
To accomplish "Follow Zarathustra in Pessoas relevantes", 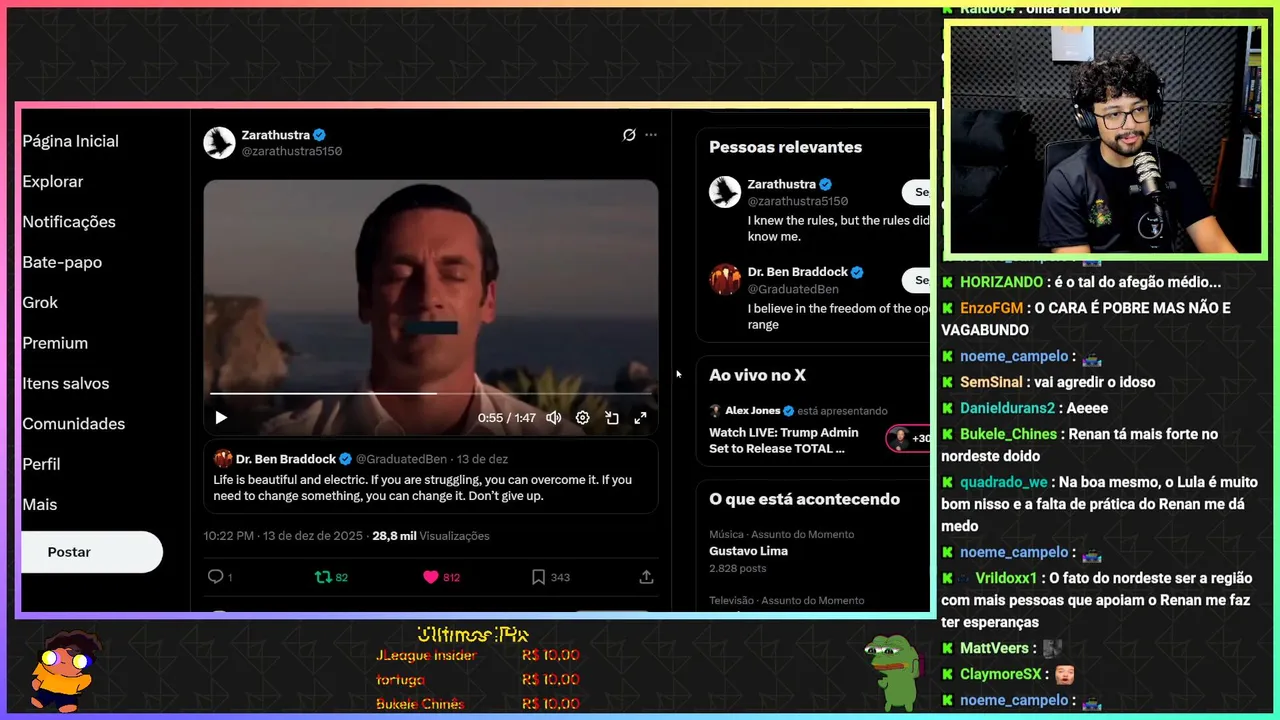I will point(916,192).
